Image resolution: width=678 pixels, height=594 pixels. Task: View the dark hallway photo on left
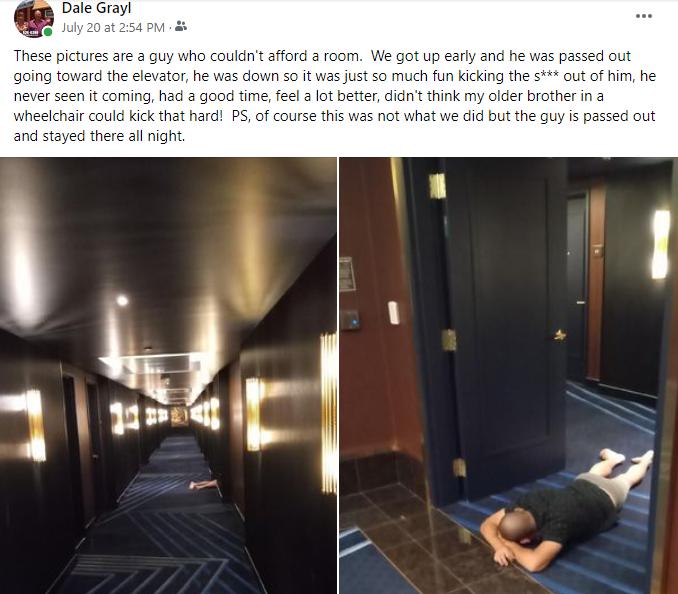pos(168,375)
